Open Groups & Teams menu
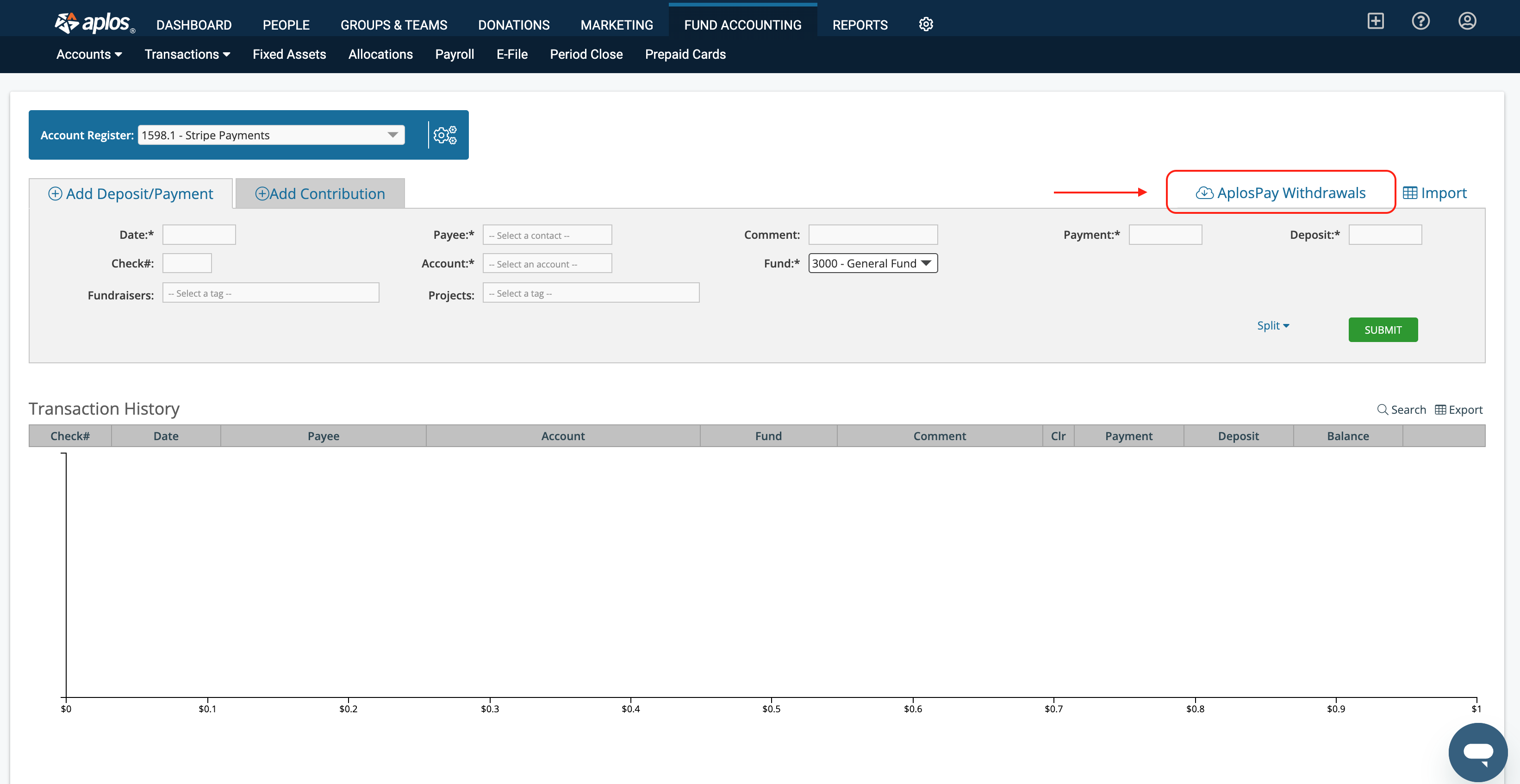Viewport: 1520px width, 784px height. [393, 25]
